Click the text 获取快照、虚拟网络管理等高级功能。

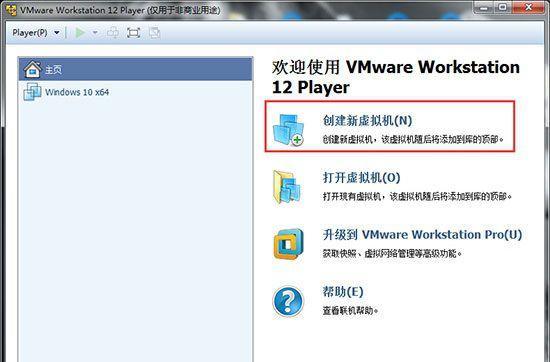(393, 253)
